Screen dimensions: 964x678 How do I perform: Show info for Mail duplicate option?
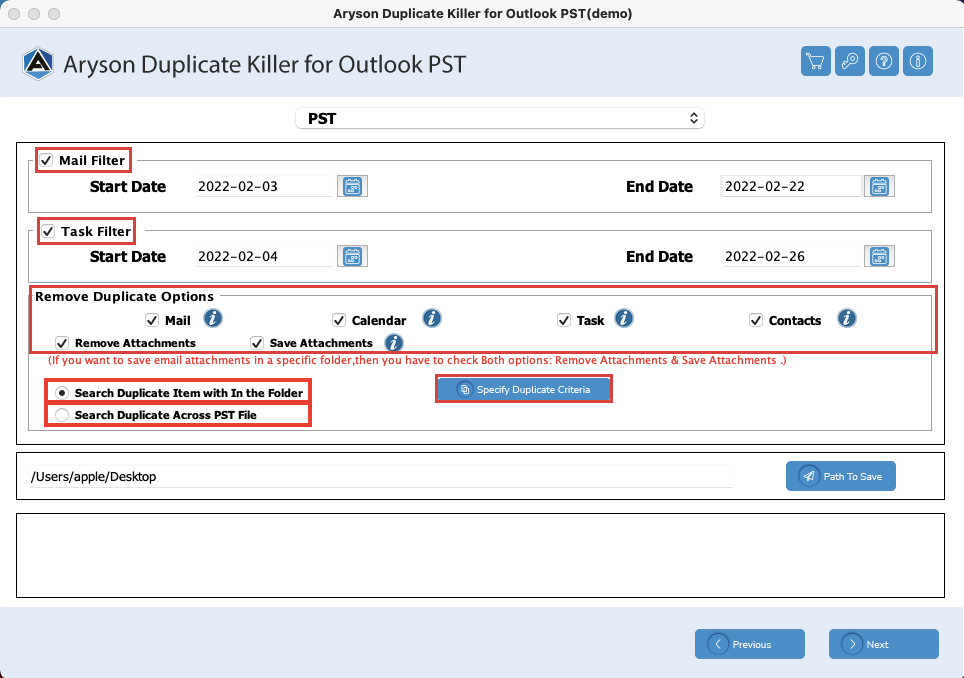(x=213, y=318)
